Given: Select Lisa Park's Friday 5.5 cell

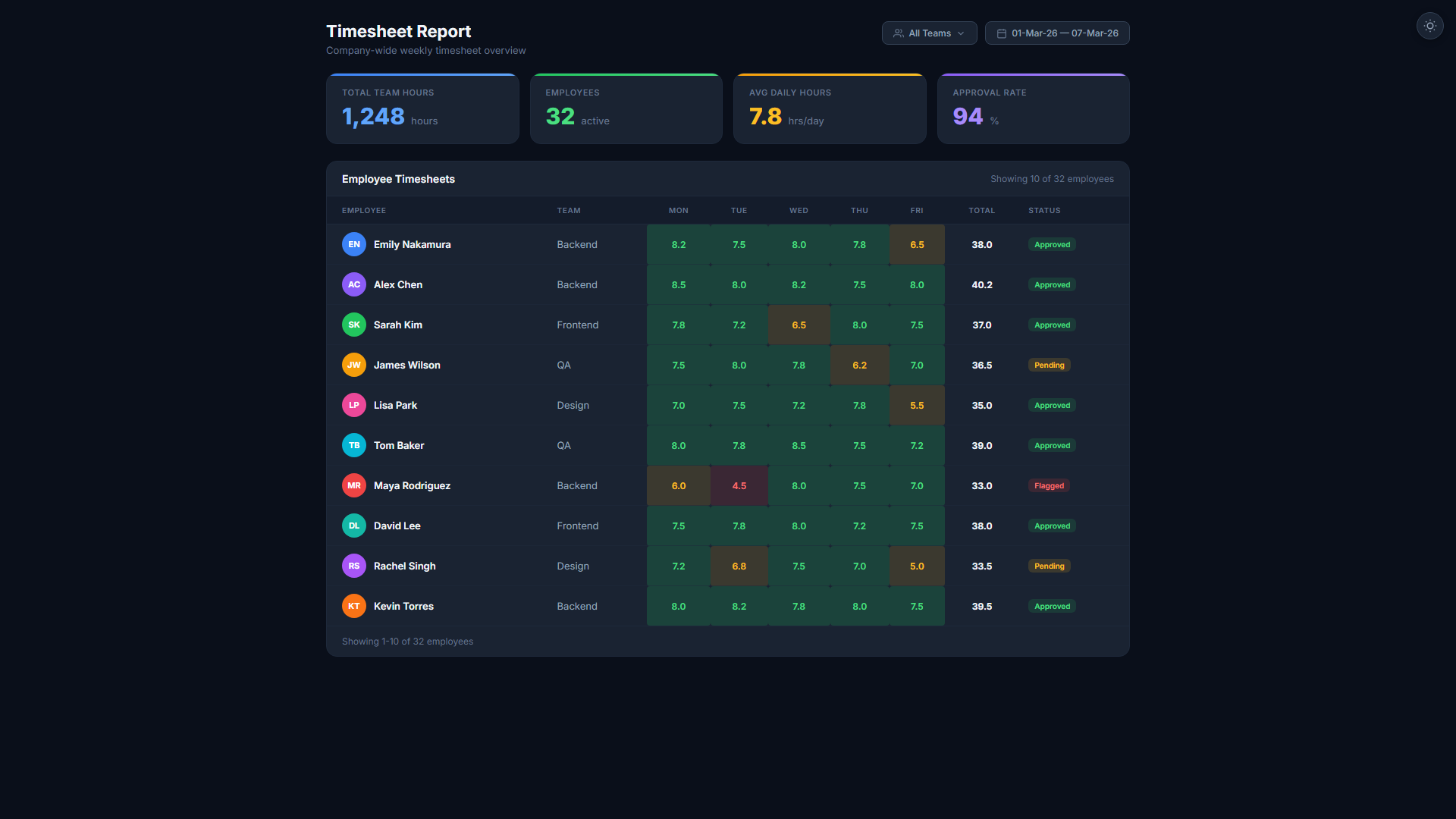Looking at the screenshot, I should tap(917, 405).
